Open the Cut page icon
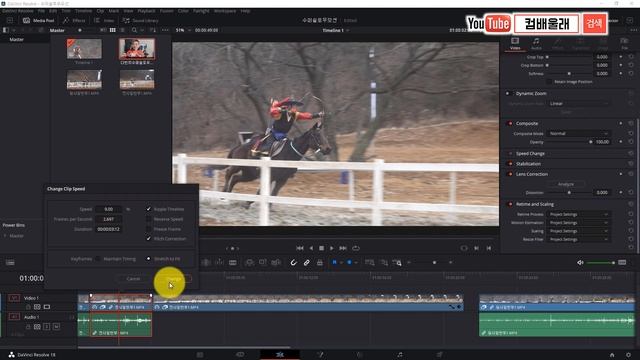This screenshot has height=360, width=640. click(240, 355)
